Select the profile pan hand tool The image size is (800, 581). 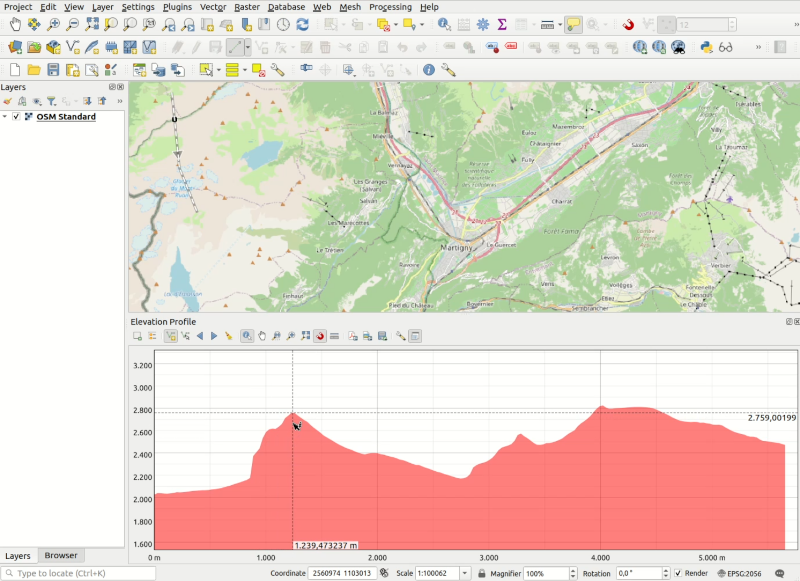pyautogui.click(x=262, y=336)
